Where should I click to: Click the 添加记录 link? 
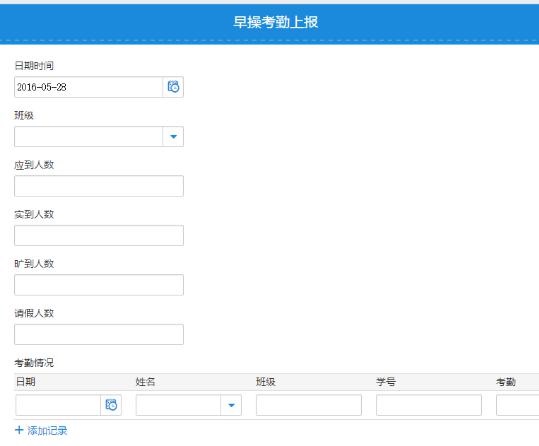pyautogui.click(x=47, y=431)
